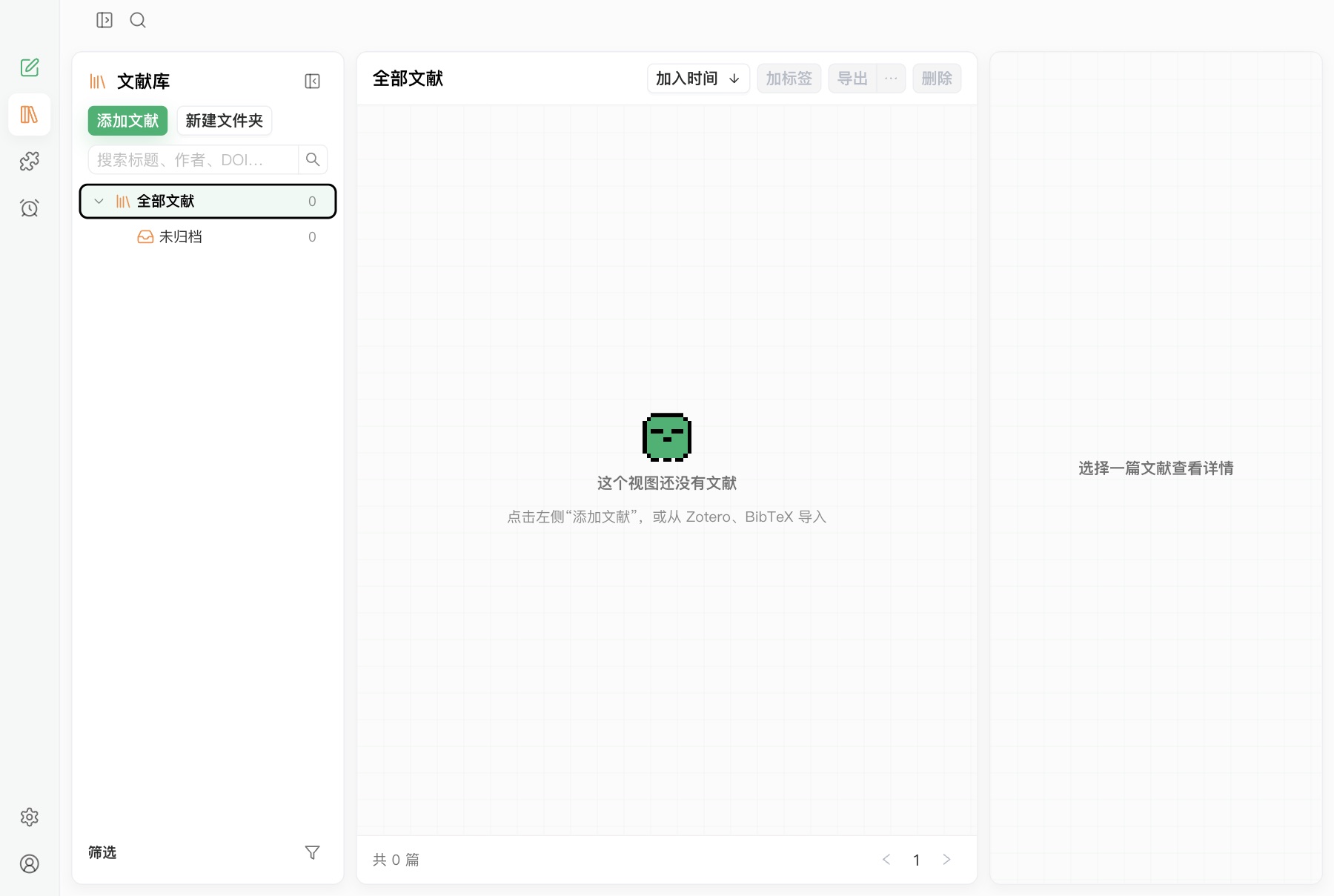Image resolution: width=1334 pixels, height=896 pixels.
Task: Open the puzzle-piece plugins icon
Action: [x=30, y=161]
